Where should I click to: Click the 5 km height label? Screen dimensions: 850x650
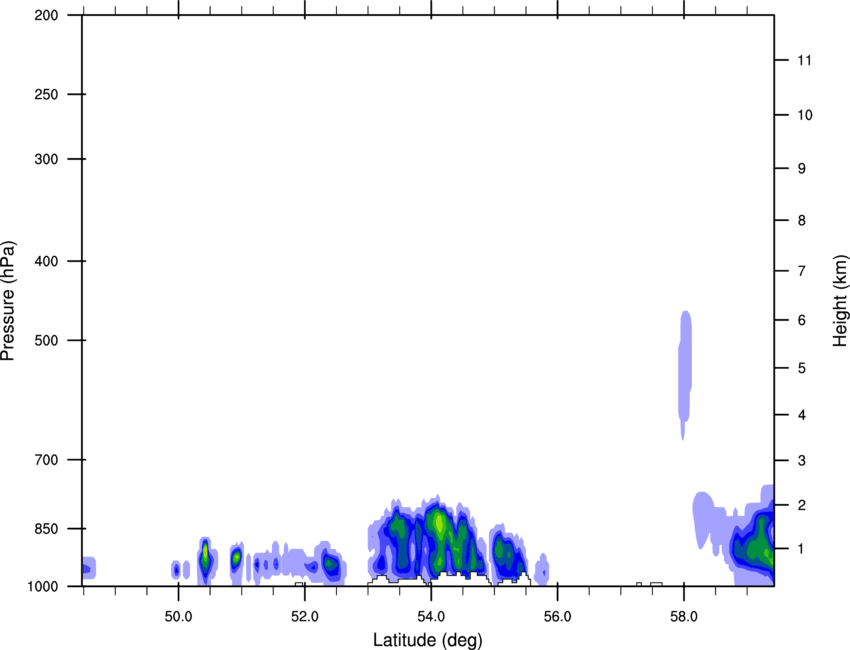coord(802,368)
